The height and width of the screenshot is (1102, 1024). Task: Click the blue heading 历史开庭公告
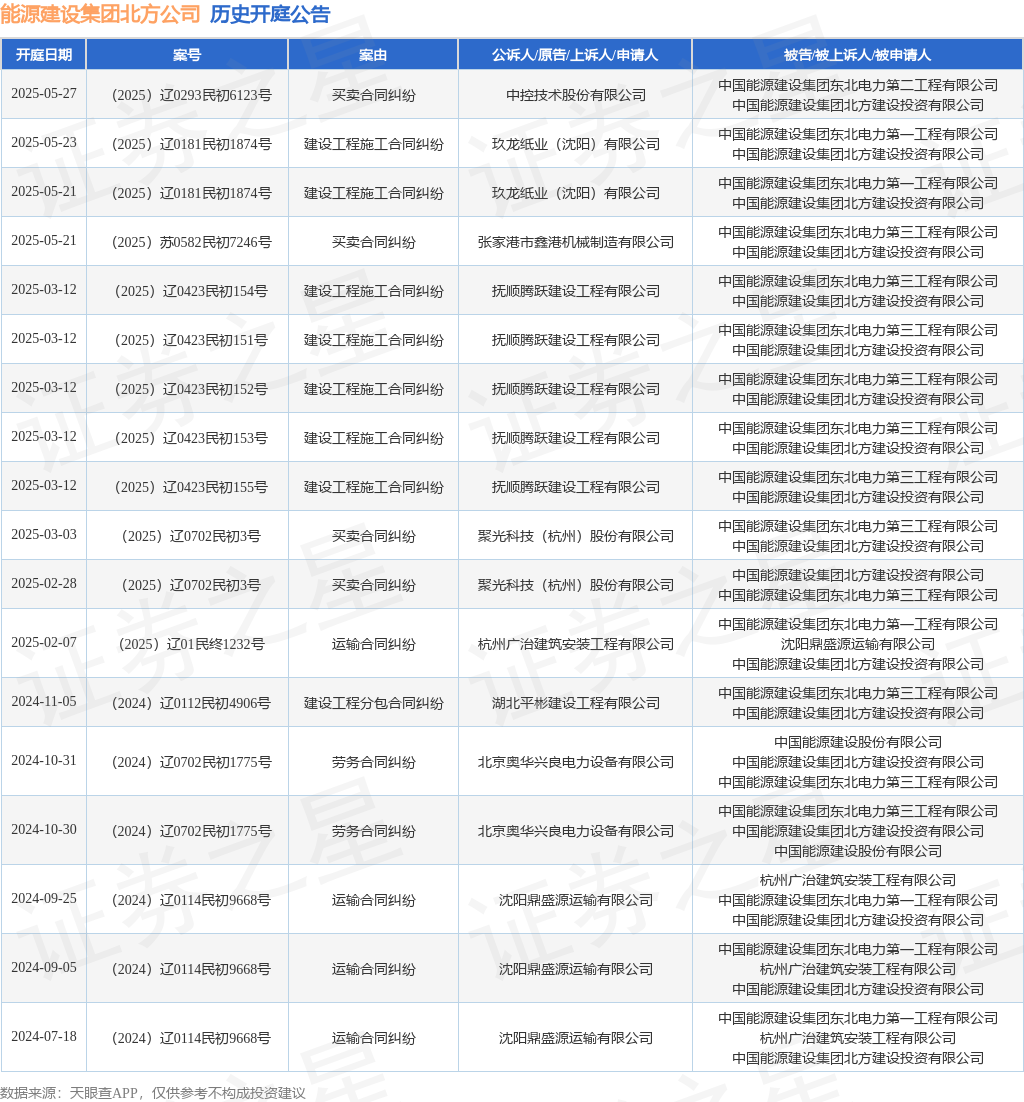click(x=270, y=14)
